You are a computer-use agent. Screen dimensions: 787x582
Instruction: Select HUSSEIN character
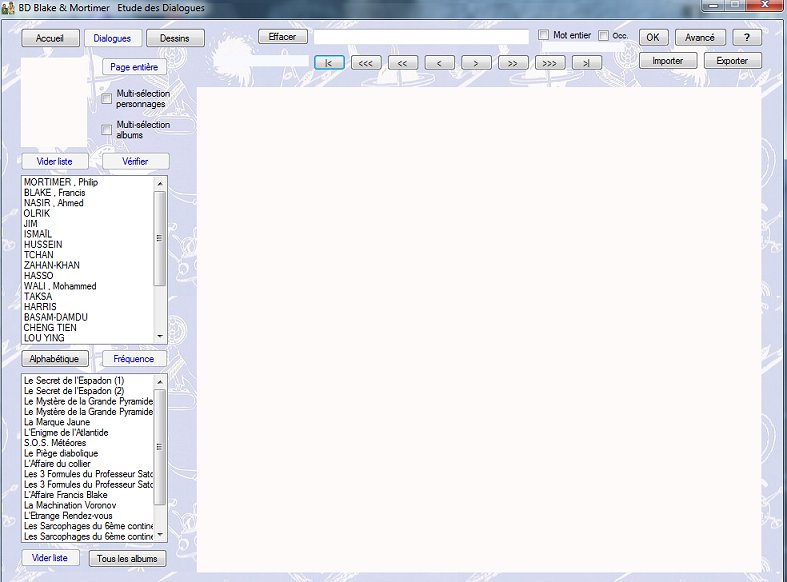88,244
